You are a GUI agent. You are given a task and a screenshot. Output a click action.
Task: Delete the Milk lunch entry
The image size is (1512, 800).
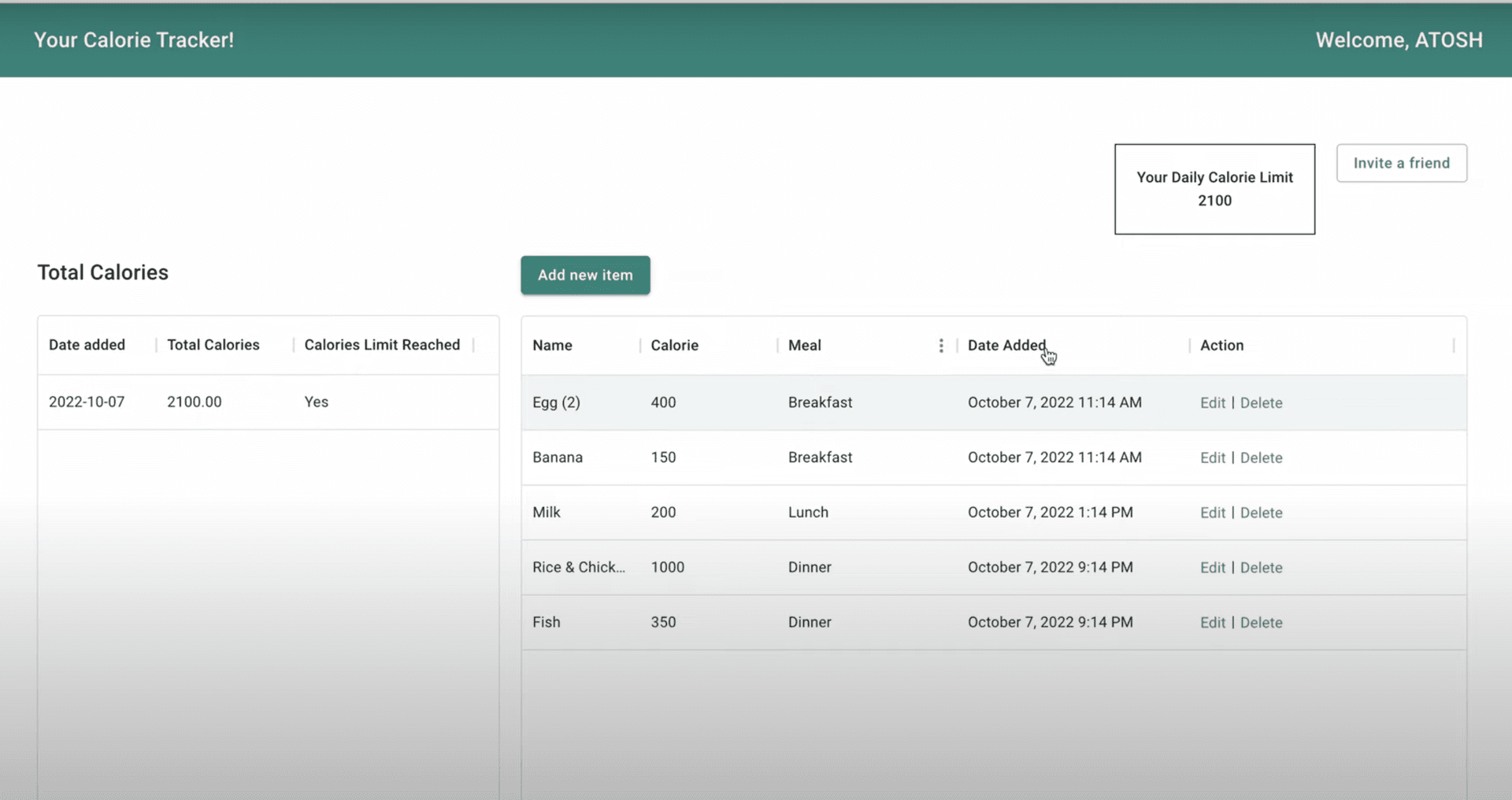click(1261, 513)
